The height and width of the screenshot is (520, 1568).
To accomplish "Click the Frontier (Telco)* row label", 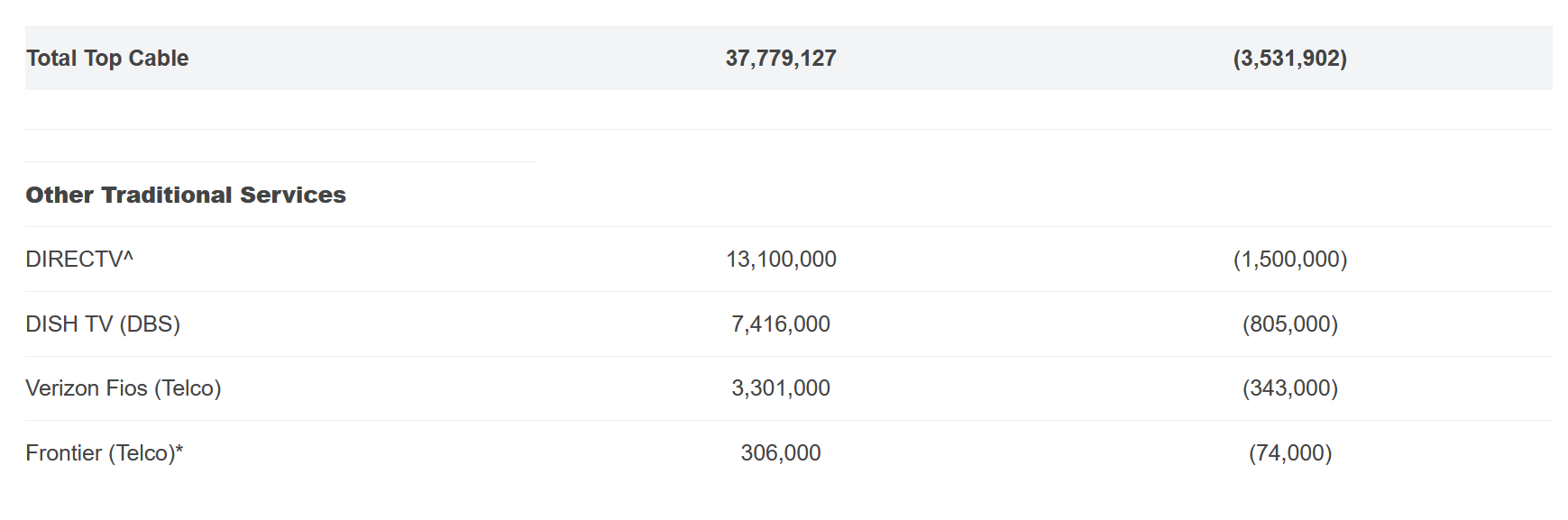I will pyautogui.click(x=104, y=453).
